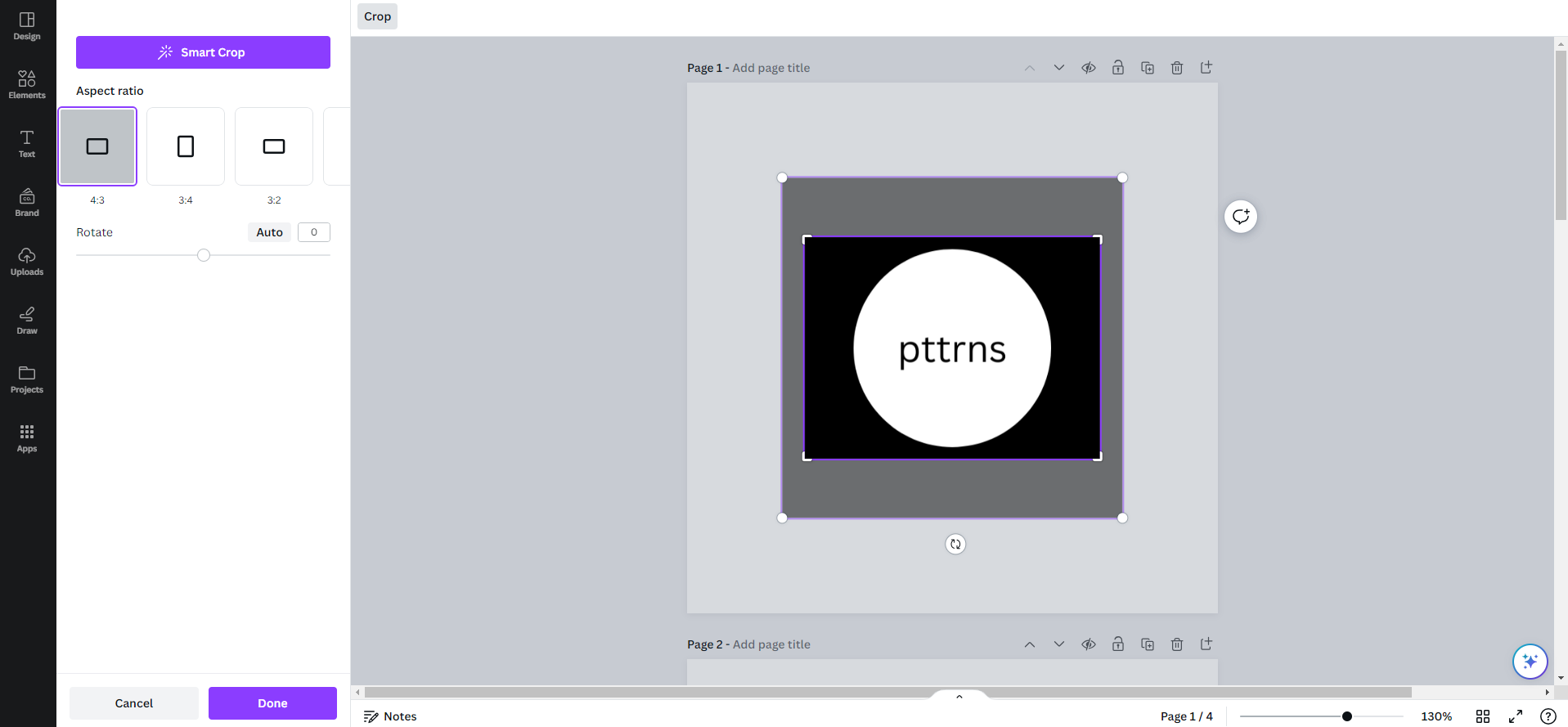The height and width of the screenshot is (727, 1568).
Task: Click Page 2 'Add page title' field
Action: pyautogui.click(x=771, y=644)
